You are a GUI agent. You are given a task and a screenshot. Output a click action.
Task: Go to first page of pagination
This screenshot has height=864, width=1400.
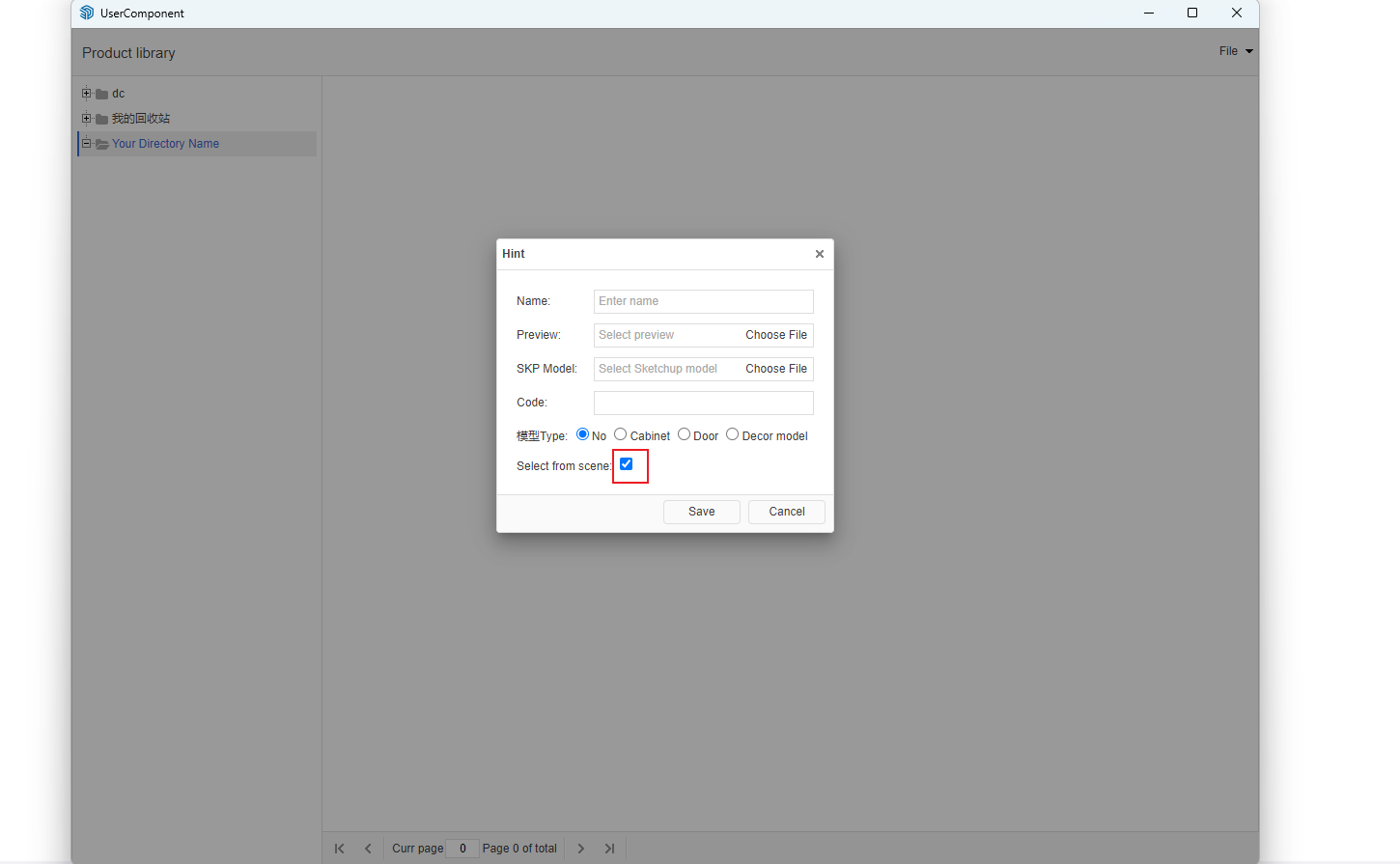pos(339,849)
